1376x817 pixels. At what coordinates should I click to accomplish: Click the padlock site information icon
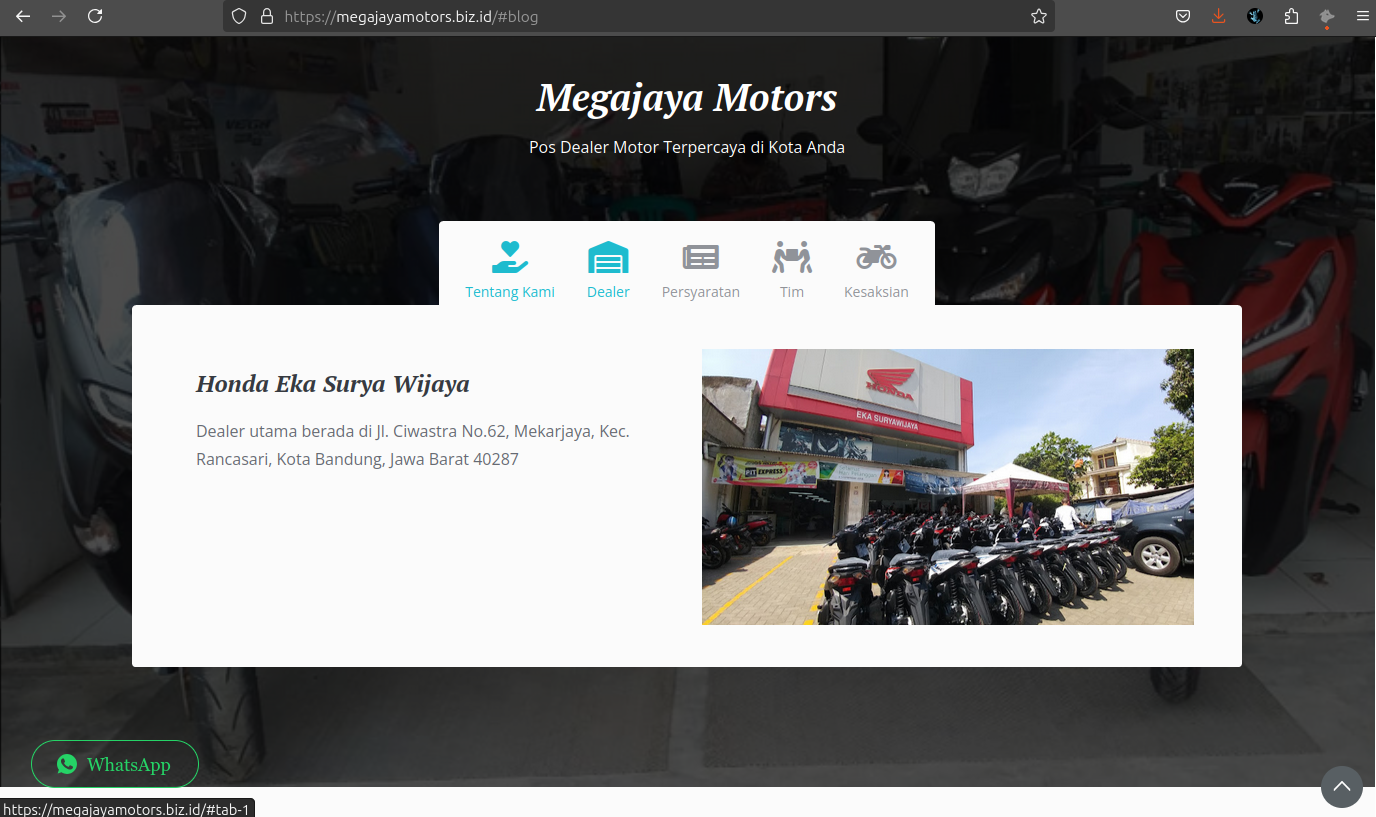265,16
